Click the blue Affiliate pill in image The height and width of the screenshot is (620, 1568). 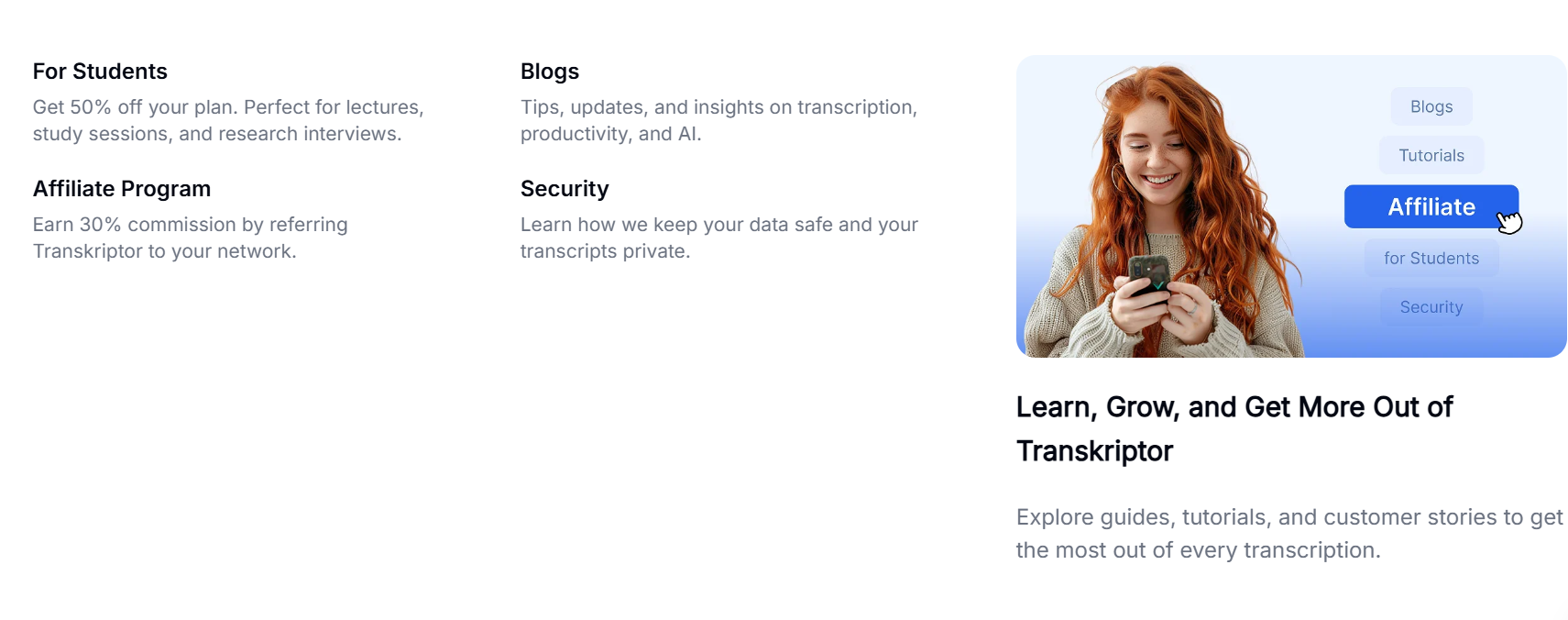click(x=1431, y=206)
